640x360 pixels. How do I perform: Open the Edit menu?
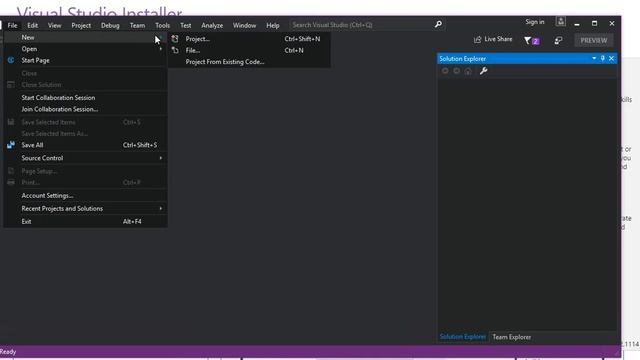(x=33, y=25)
